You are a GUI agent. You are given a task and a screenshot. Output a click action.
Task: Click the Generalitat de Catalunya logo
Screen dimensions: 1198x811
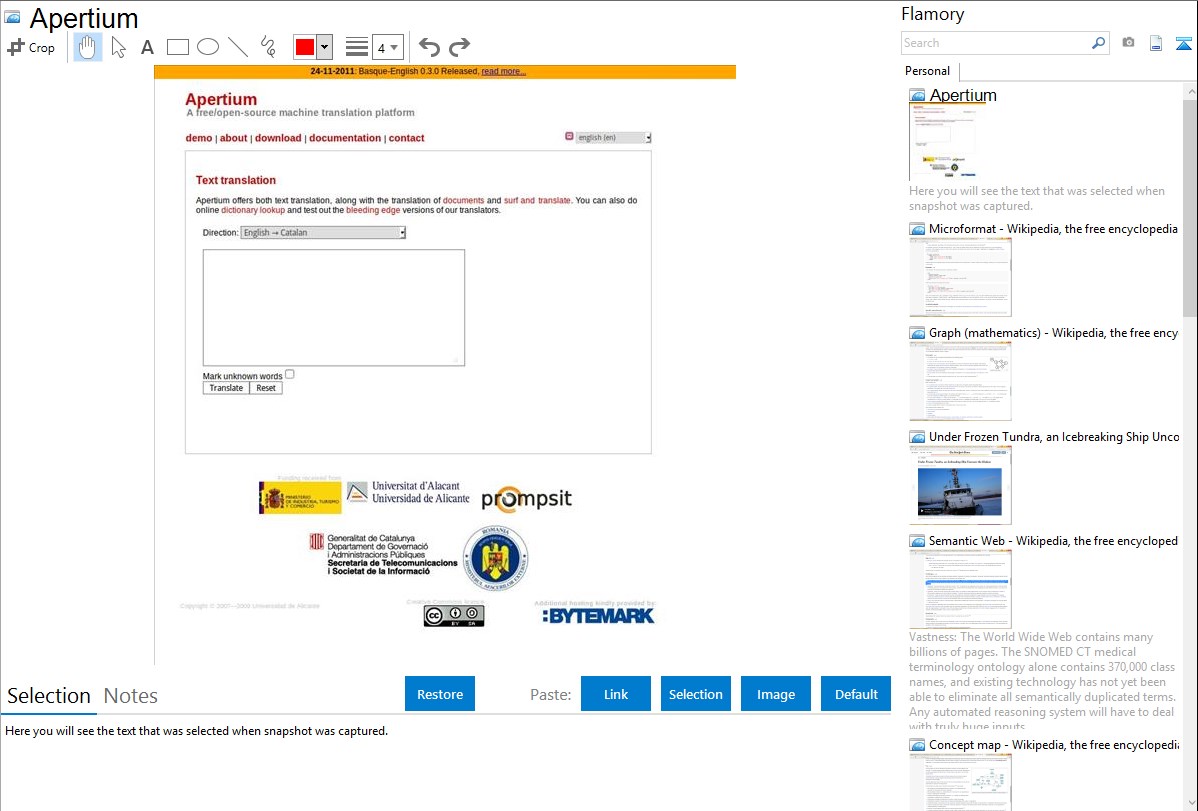(383, 554)
